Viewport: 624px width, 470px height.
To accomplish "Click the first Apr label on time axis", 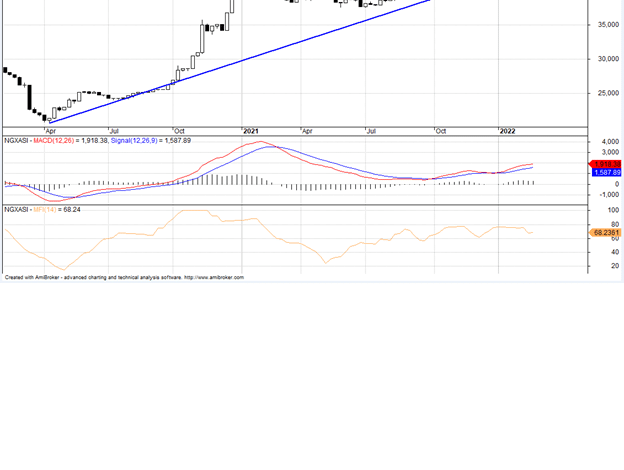I will 50,131.
